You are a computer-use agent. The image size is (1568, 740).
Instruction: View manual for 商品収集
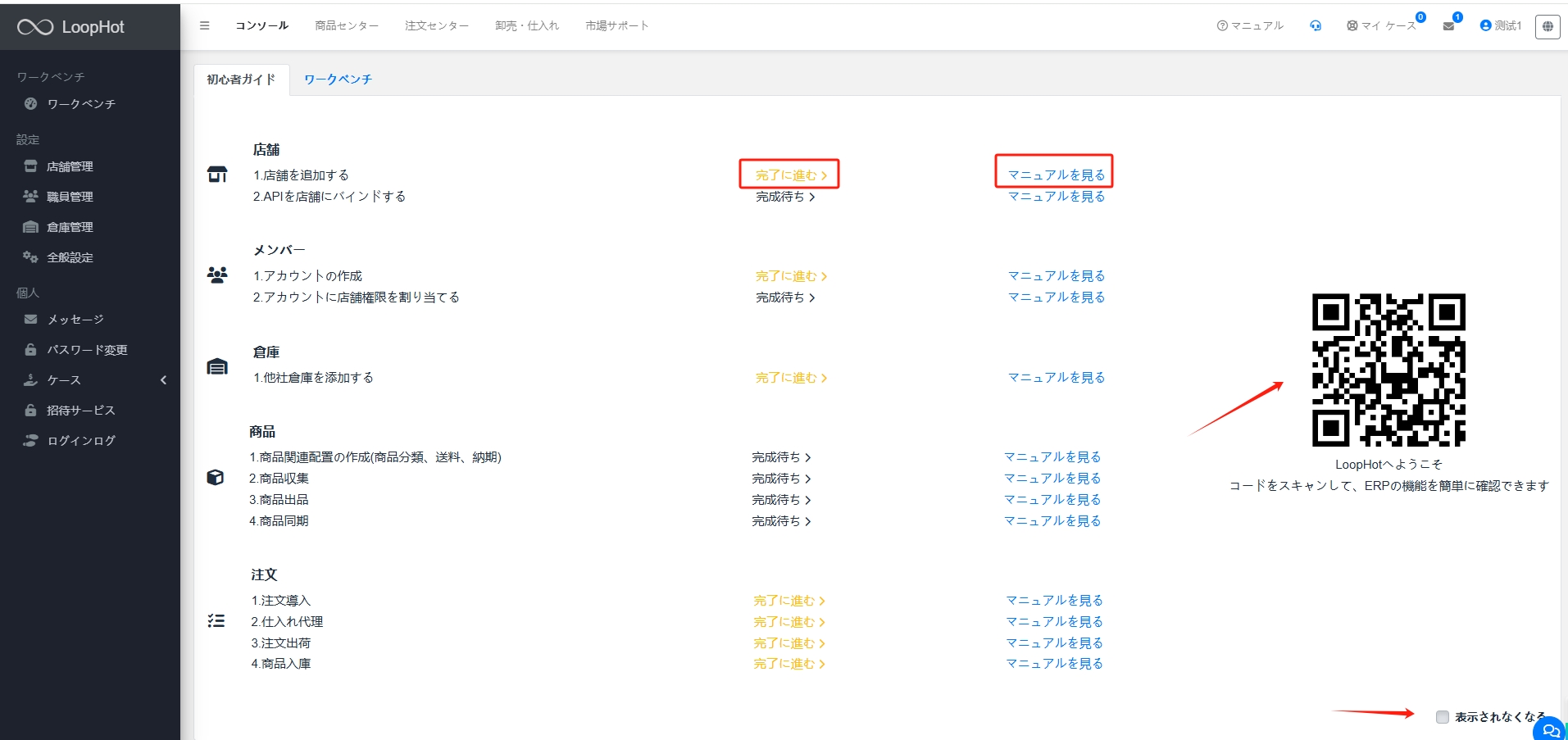click(1052, 479)
